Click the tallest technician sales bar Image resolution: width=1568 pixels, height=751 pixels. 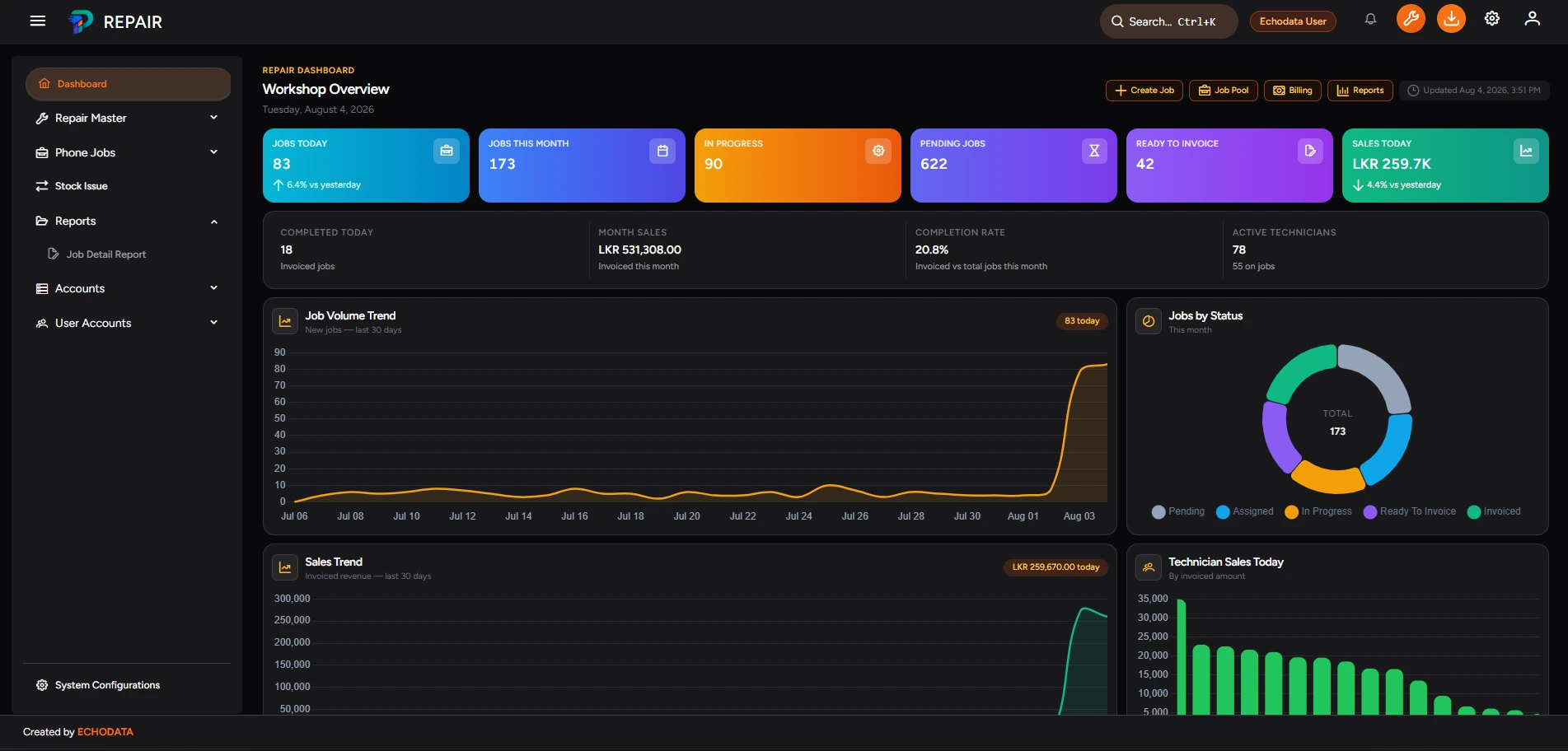pos(1181,656)
